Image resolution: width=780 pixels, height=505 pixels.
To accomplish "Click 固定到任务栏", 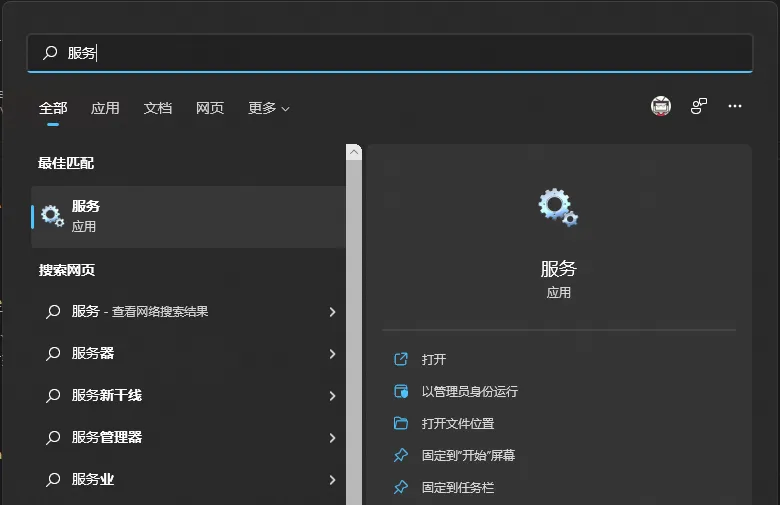I will 458,488.
